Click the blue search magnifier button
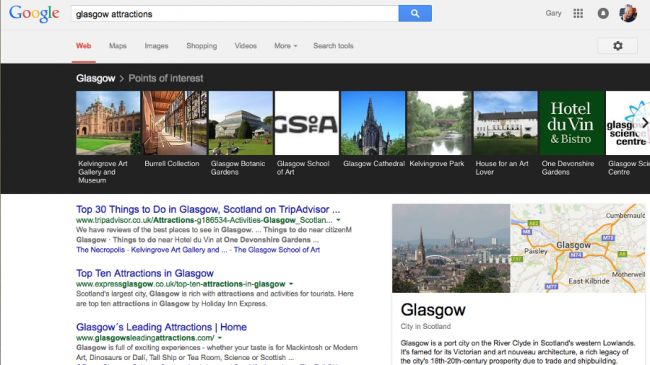Viewport: 650px width, 365px height. tap(415, 14)
